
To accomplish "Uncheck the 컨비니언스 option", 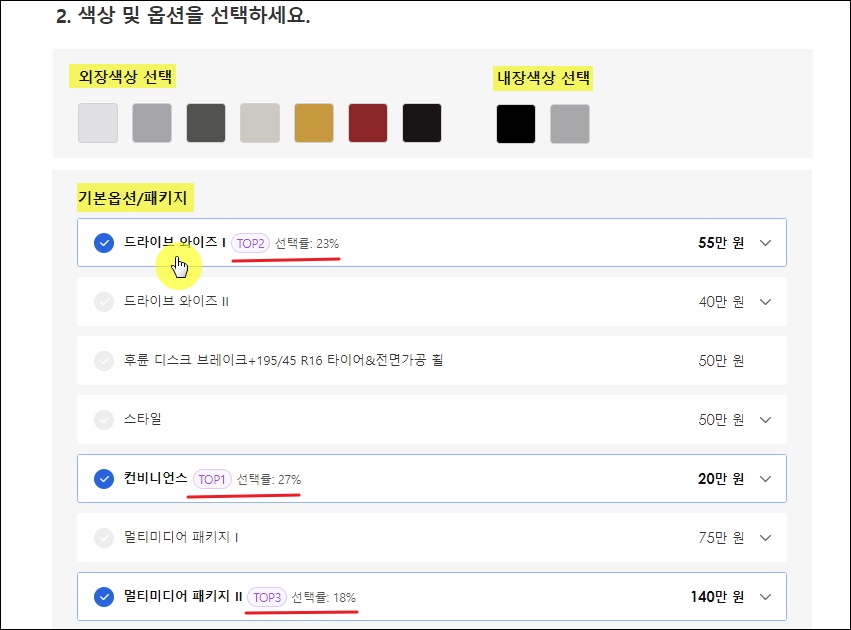I will coord(104,479).
